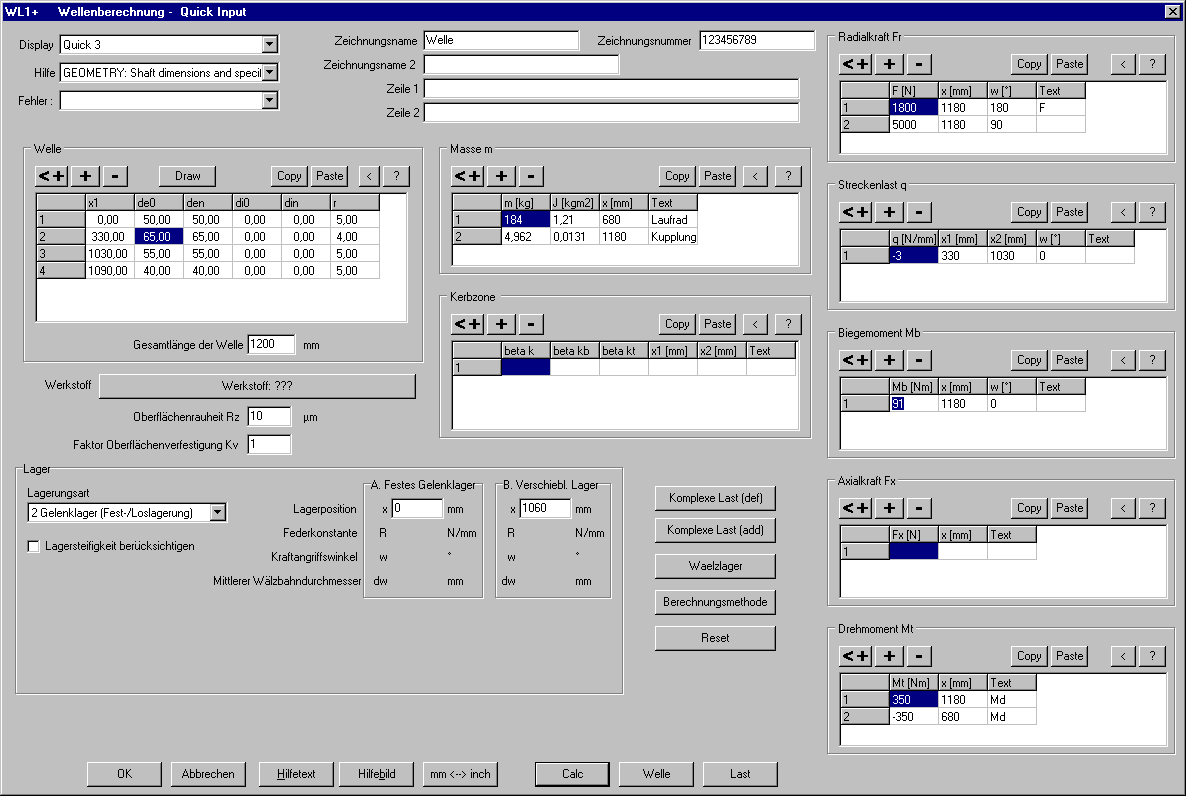Open the Display dropdown showing Quick 3
Viewport: 1186px width, 796px height.
click(269, 44)
